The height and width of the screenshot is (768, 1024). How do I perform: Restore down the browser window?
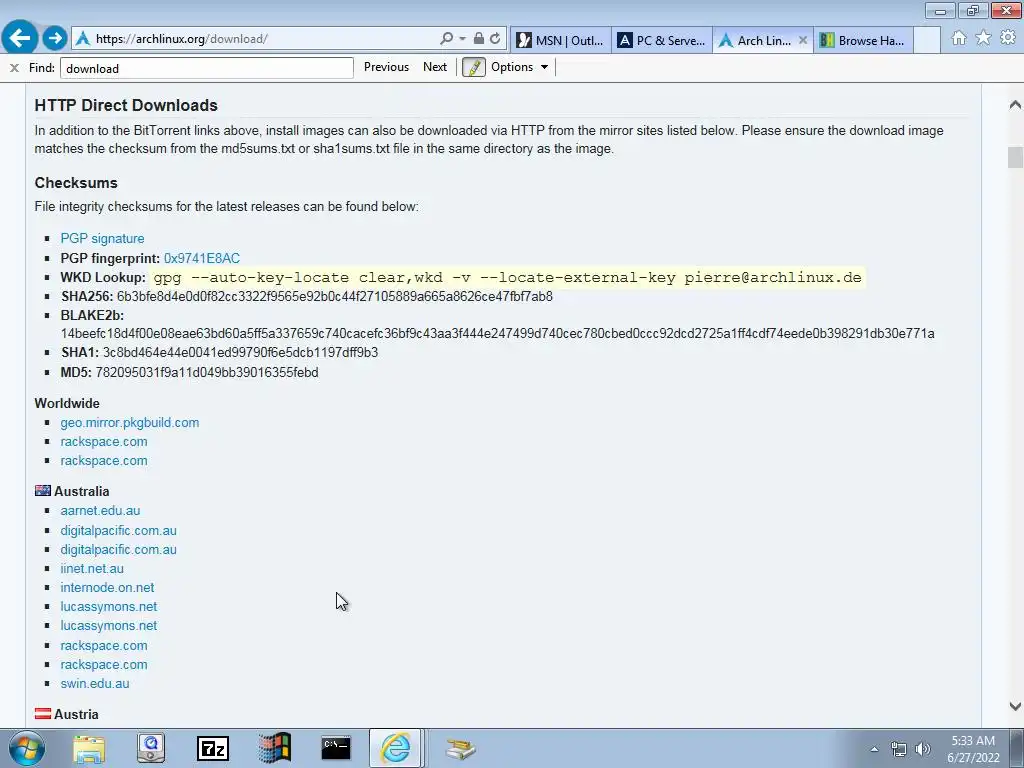tap(974, 10)
